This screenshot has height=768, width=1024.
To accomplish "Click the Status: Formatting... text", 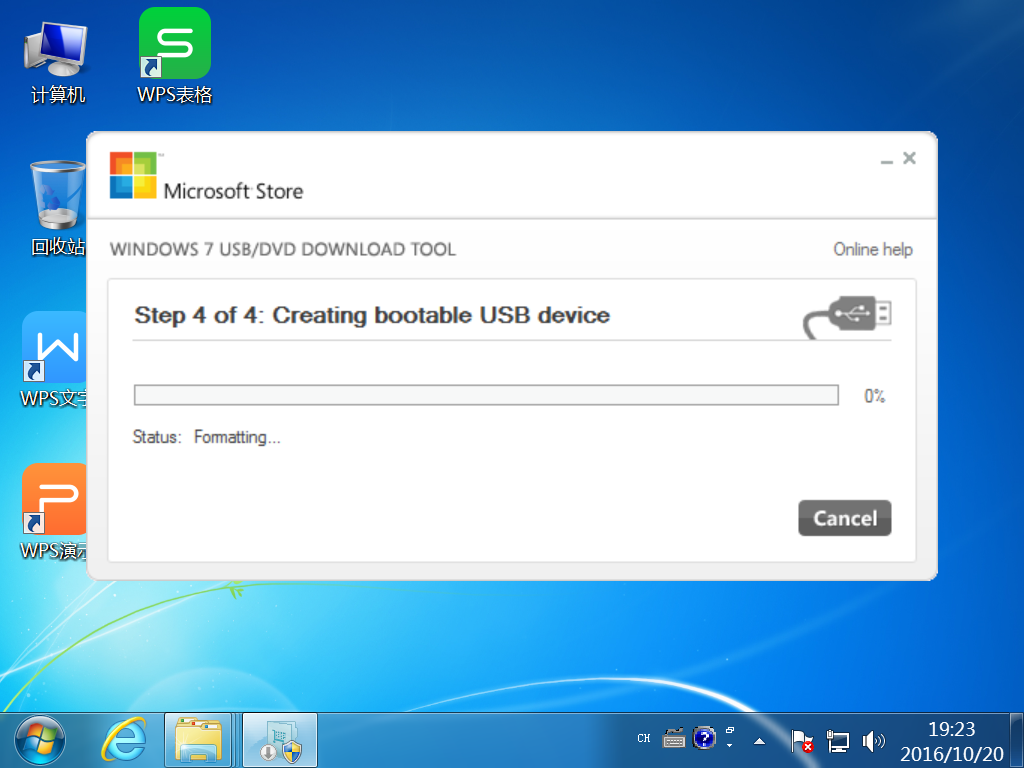I will 206,437.
